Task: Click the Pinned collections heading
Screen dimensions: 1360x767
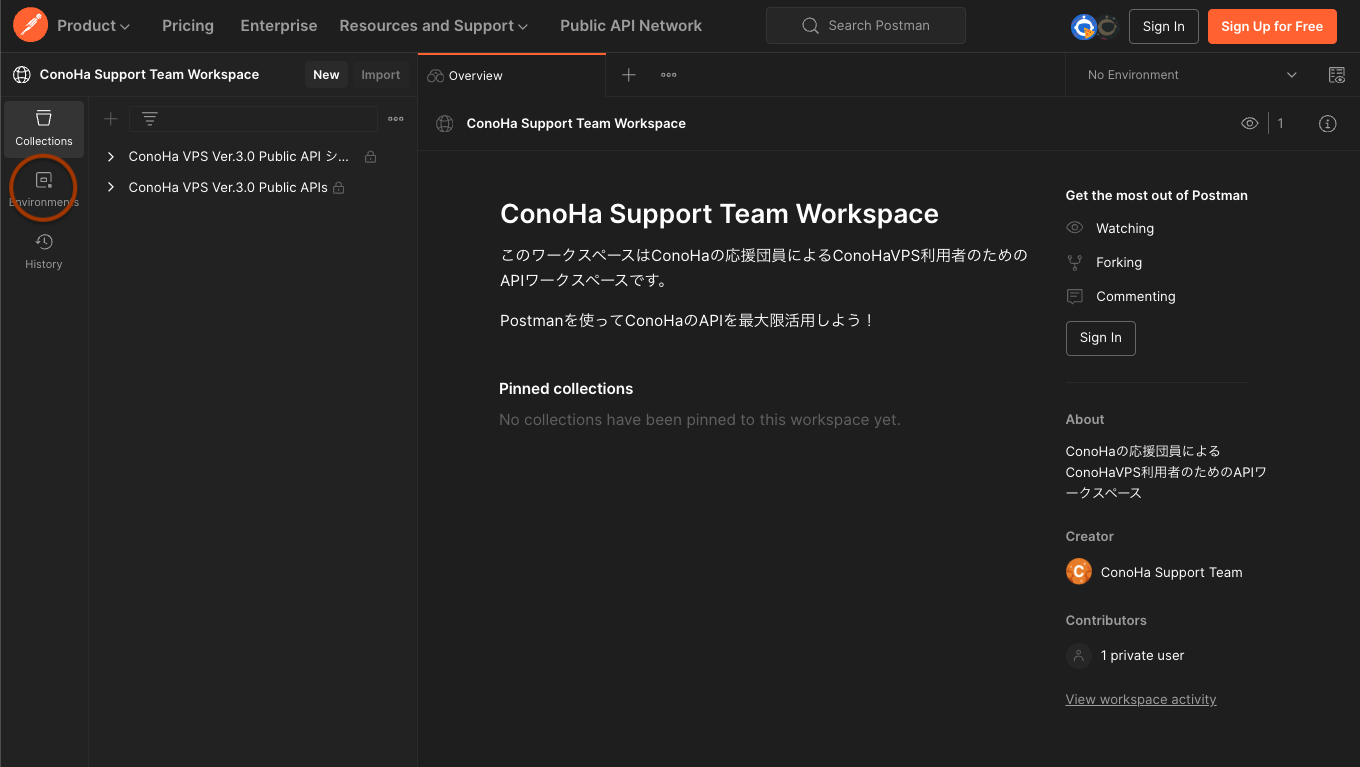Action: coord(566,389)
